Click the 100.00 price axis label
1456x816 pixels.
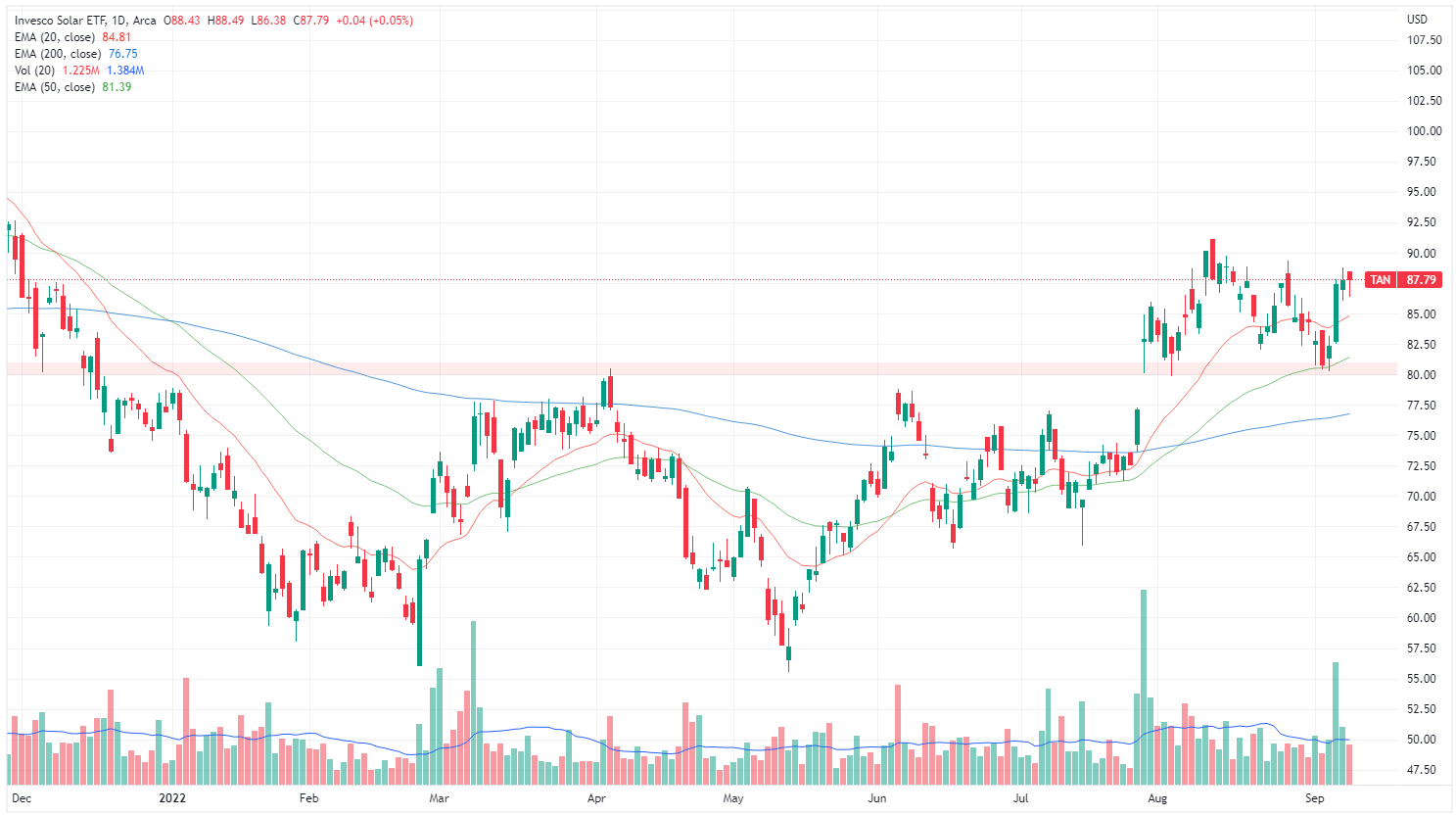click(x=1425, y=131)
